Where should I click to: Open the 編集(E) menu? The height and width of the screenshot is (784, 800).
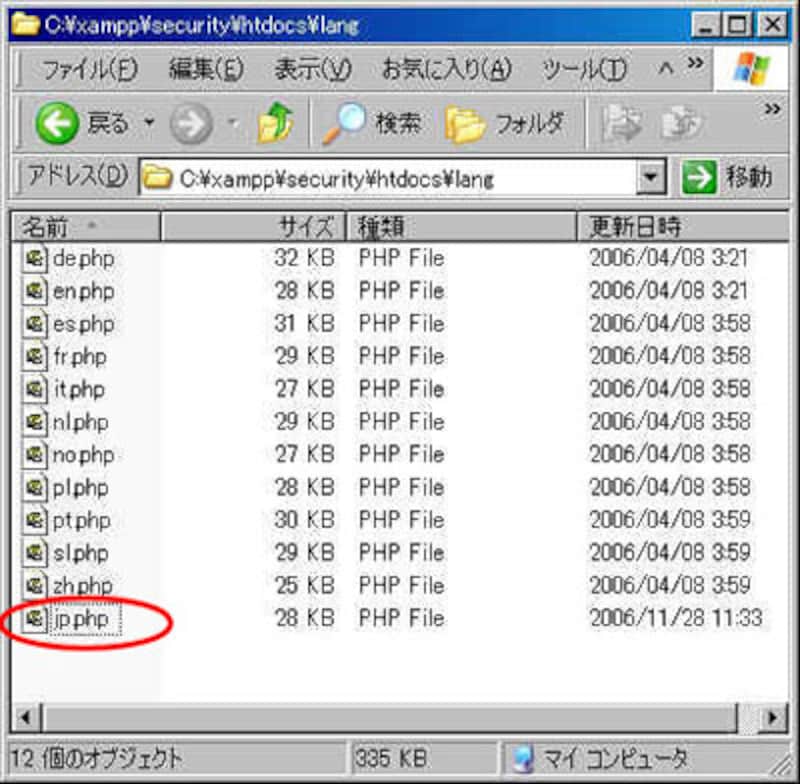206,70
